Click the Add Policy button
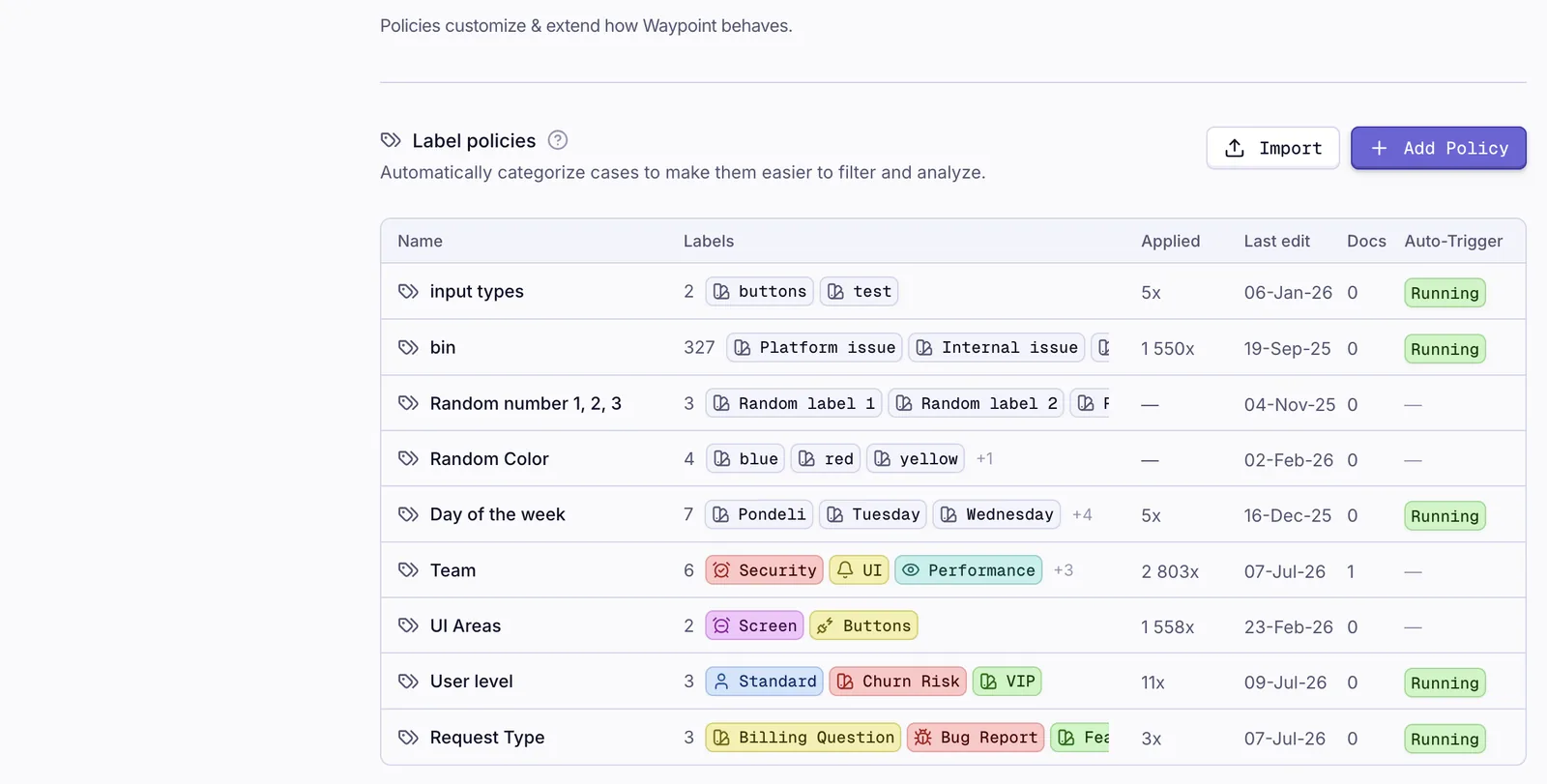Screen dimensions: 1547x784 tap(1438, 148)
